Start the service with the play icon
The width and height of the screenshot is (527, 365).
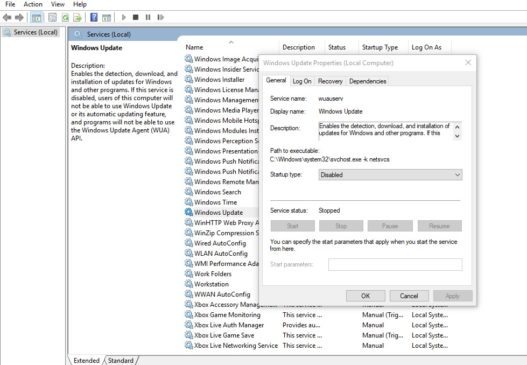click(123, 17)
